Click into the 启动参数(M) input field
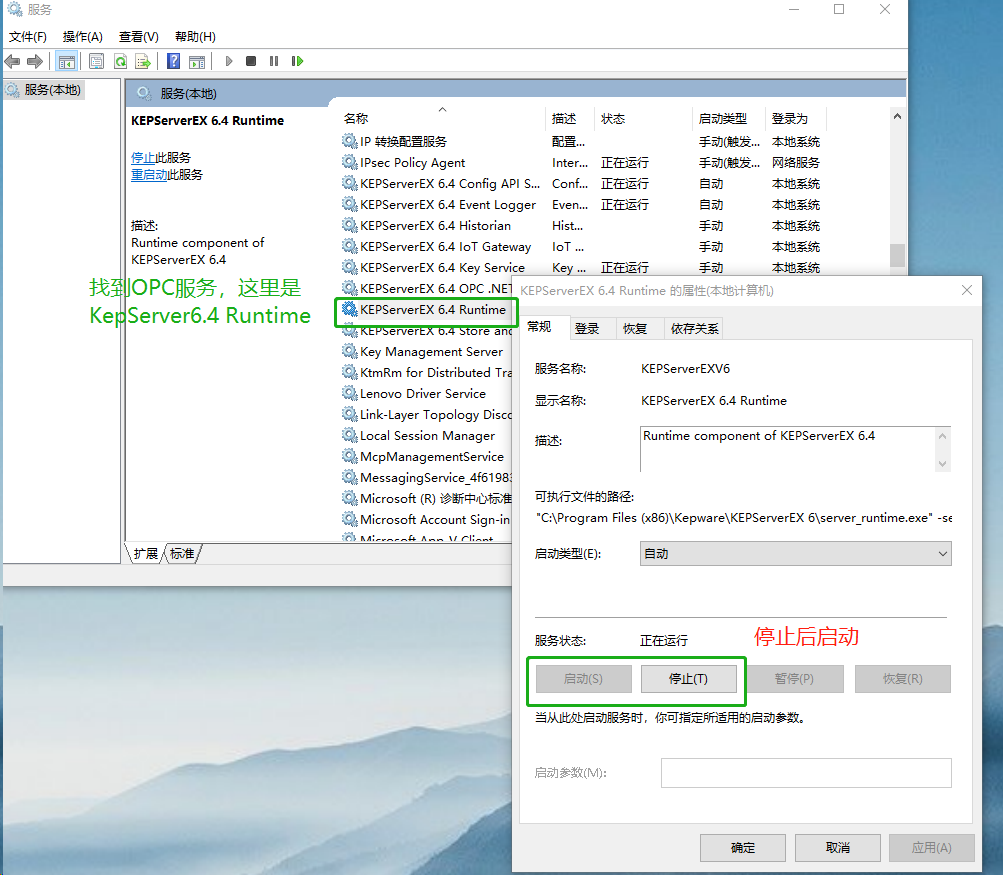Image resolution: width=1003 pixels, height=875 pixels. click(x=806, y=773)
